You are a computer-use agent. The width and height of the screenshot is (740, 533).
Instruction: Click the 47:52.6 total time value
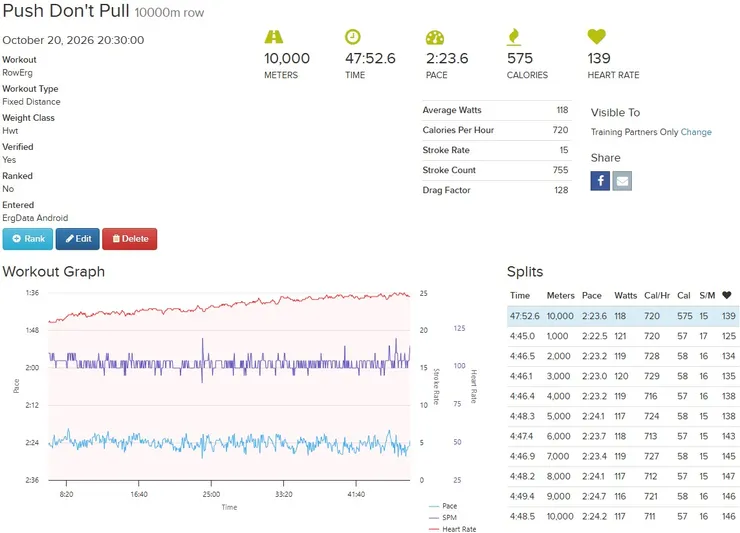point(370,59)
